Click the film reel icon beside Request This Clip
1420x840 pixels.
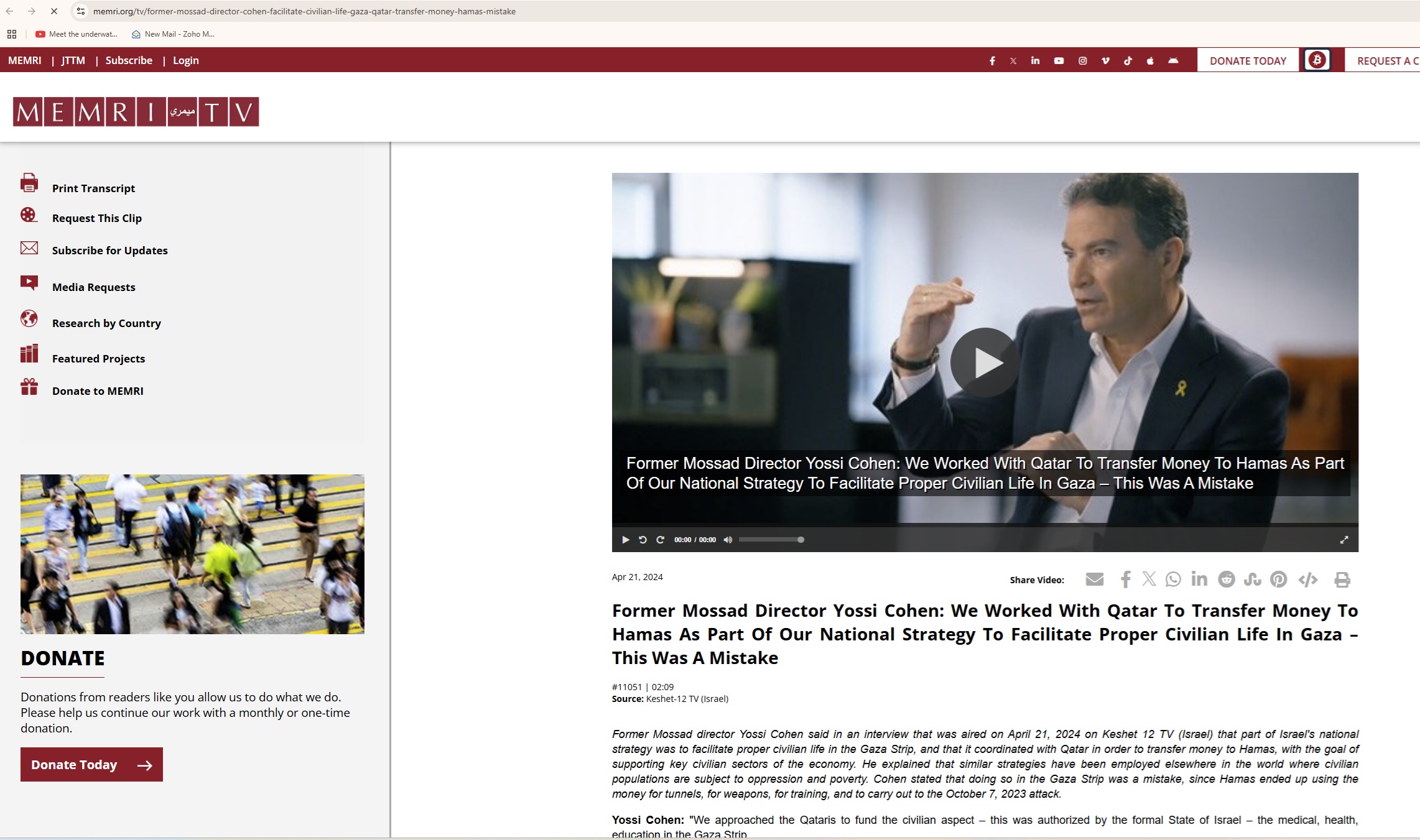[29, 215]
